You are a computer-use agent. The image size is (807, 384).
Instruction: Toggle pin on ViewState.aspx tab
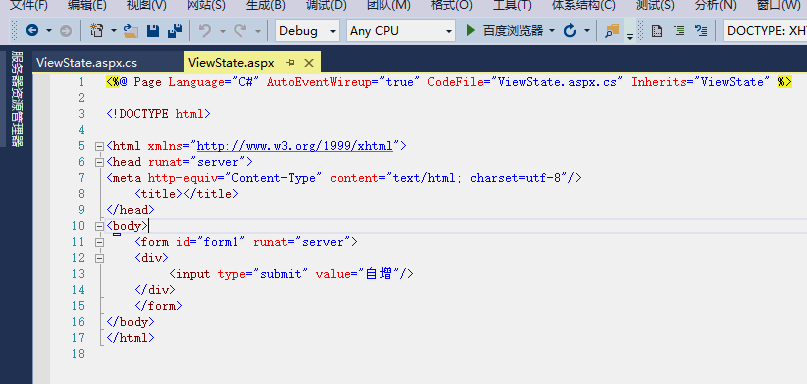290,63
